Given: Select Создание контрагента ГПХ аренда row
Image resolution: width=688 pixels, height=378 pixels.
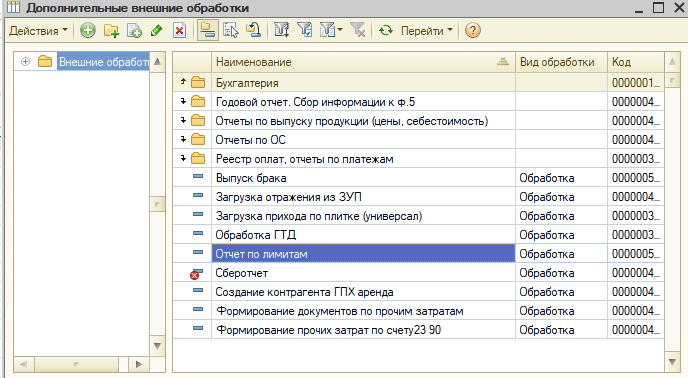Looking at the screenshot, I should click(x=418, y=292).
